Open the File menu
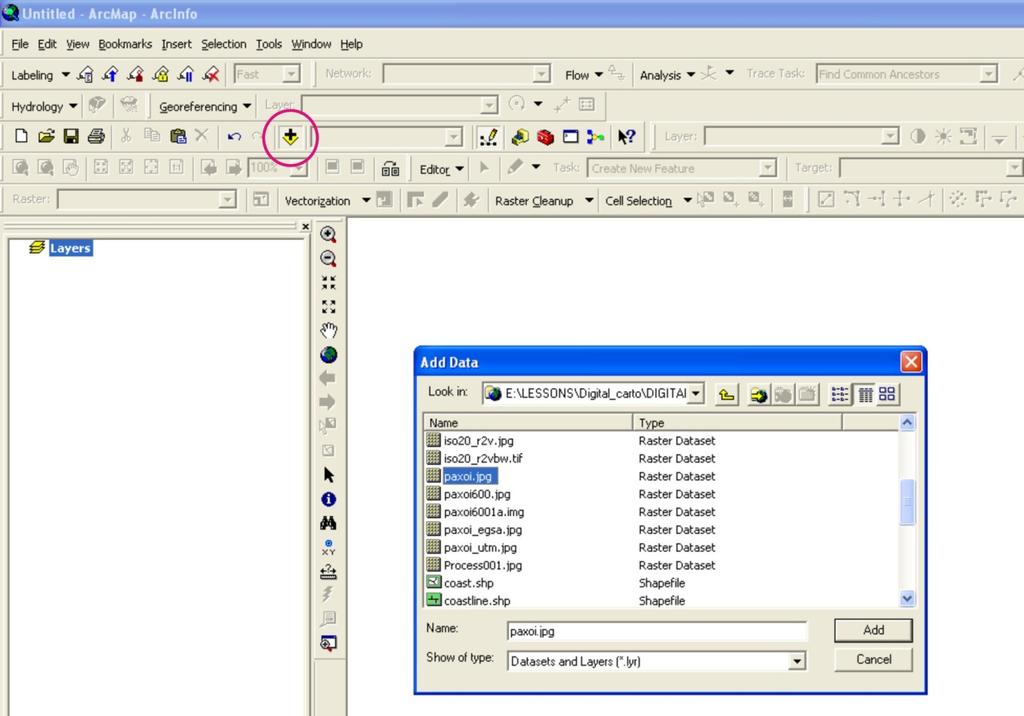Screen dimensions: 1024x716 point(20,44)
